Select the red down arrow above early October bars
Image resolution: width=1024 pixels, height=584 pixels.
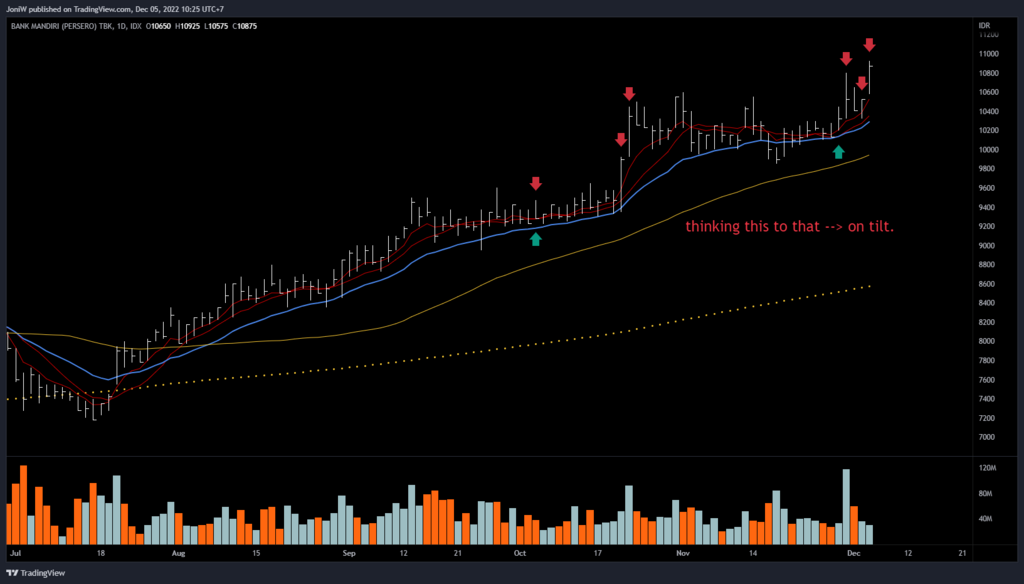(535, 183)
